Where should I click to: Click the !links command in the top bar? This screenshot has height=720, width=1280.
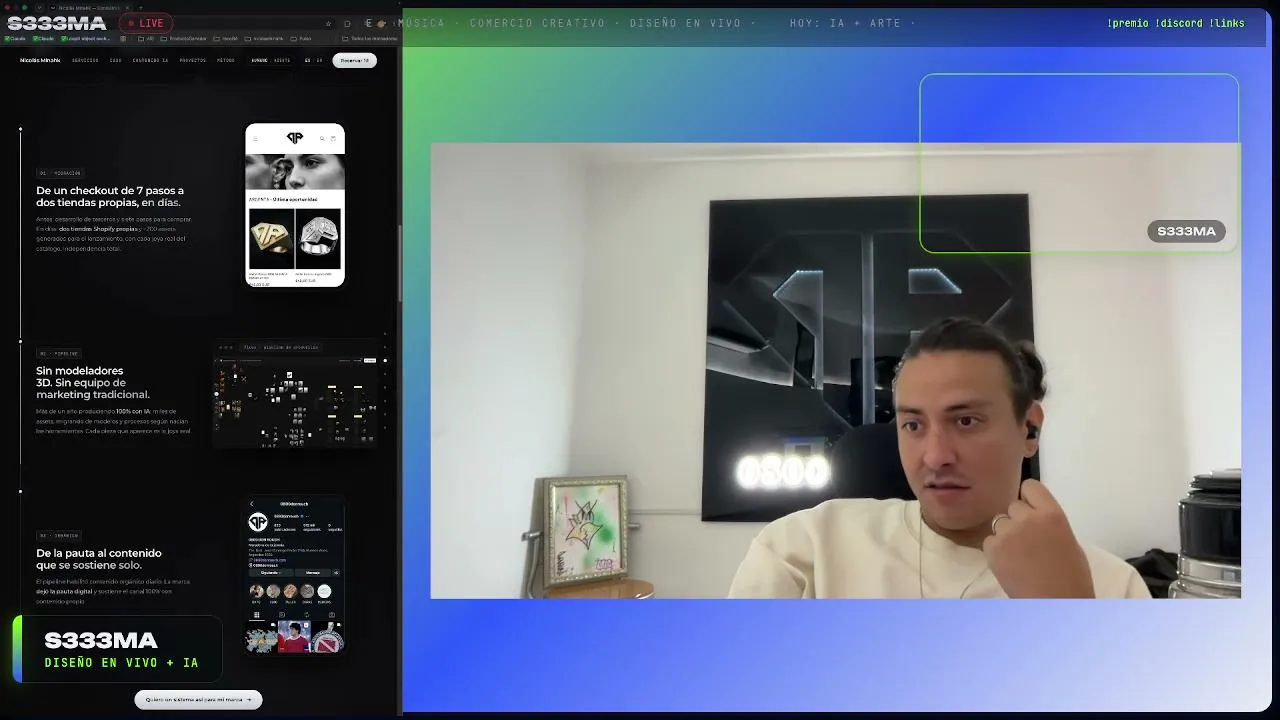1227,23
